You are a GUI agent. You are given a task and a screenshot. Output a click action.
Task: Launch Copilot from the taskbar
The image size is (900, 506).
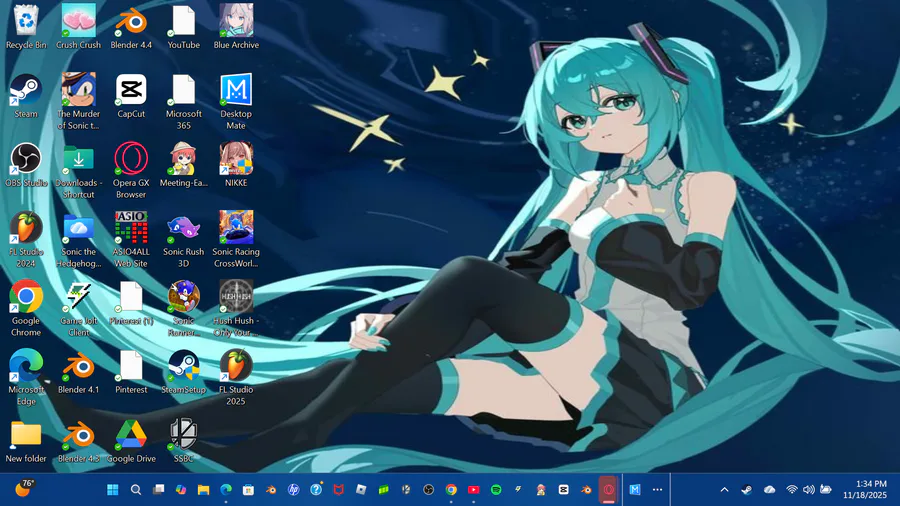181,489
